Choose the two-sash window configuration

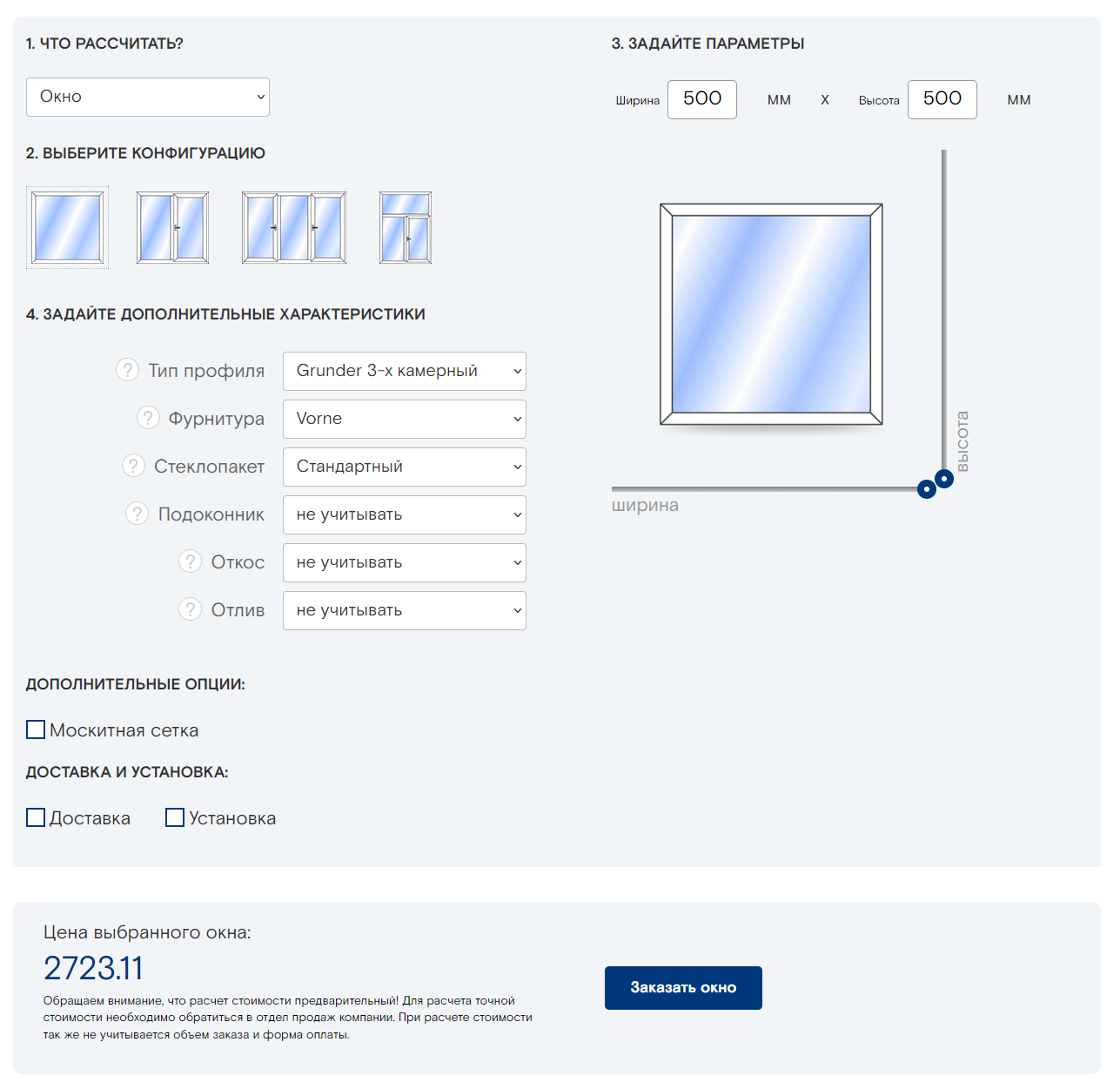coord(172,228)
